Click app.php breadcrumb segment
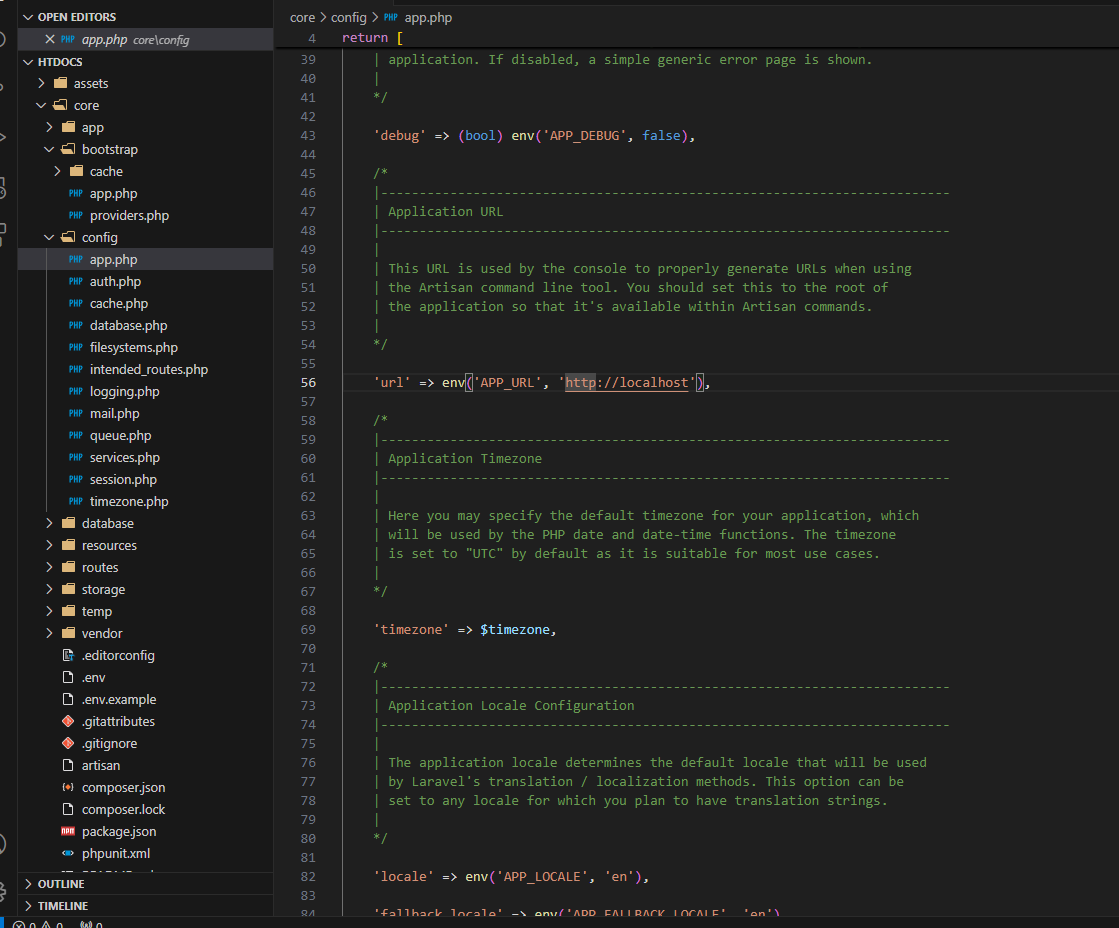The width and height of the screenshot is (1119, 928). (428, 17)
